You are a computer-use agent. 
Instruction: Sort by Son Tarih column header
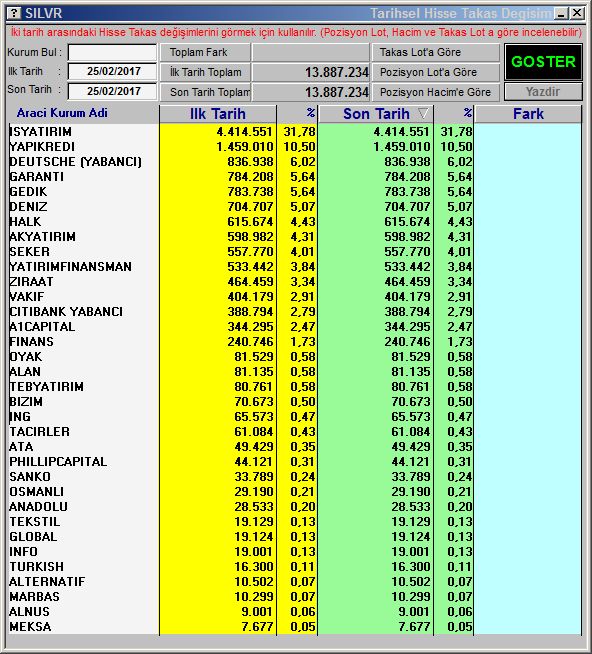[x=375, y=114]
